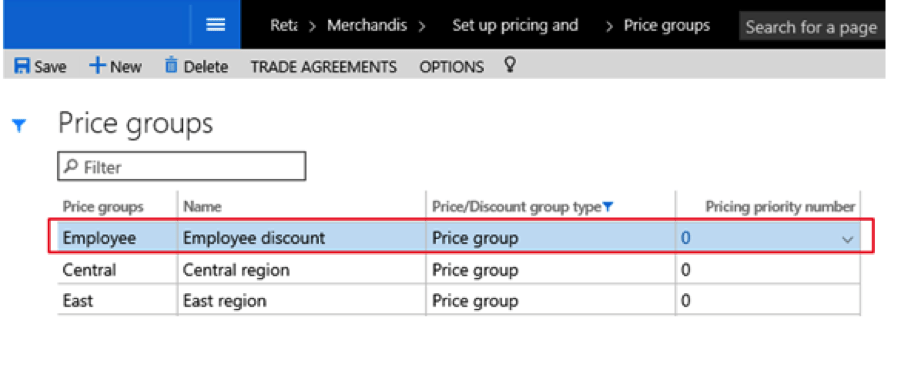
Task: Sort by Pricing priority number column header
Action: [780, 207]
